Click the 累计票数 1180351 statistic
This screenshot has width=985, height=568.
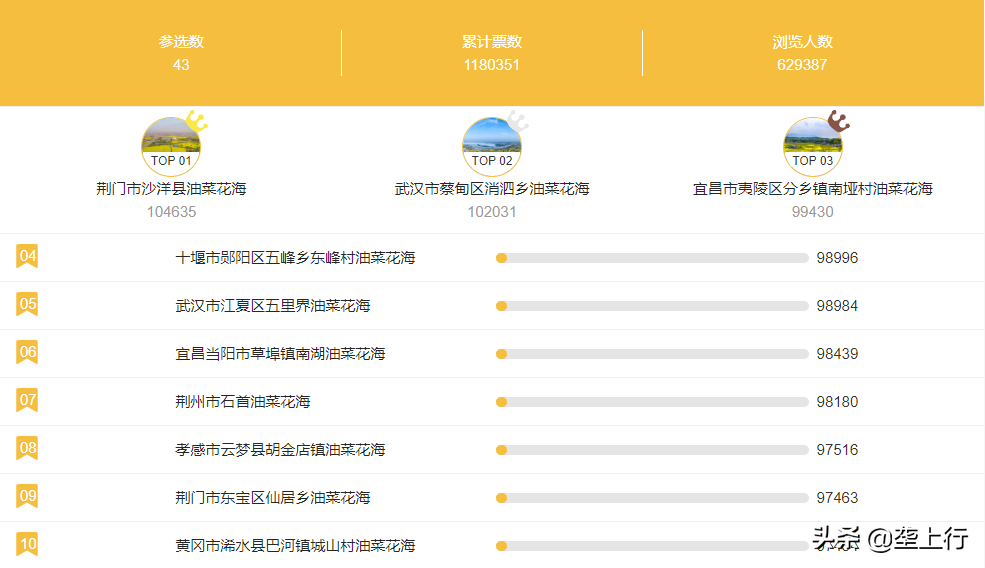pos(492,53)
